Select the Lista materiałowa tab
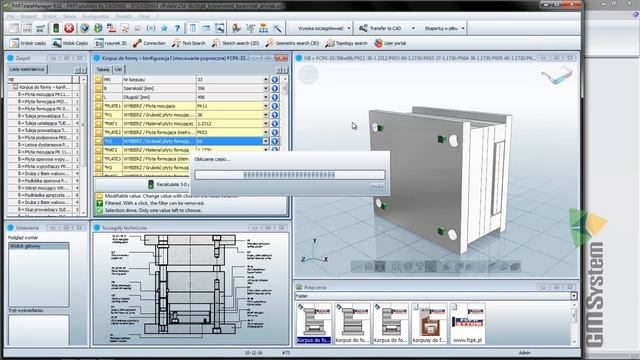Image resolution: width=640 pixels, height=360 pixels. coord(27,69)
